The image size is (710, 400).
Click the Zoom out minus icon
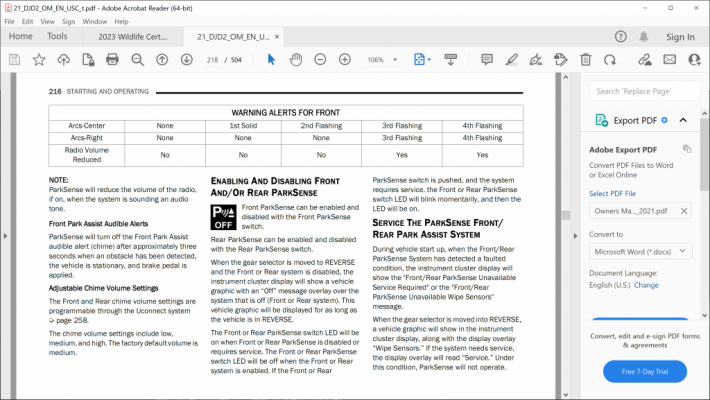[320, 59]
